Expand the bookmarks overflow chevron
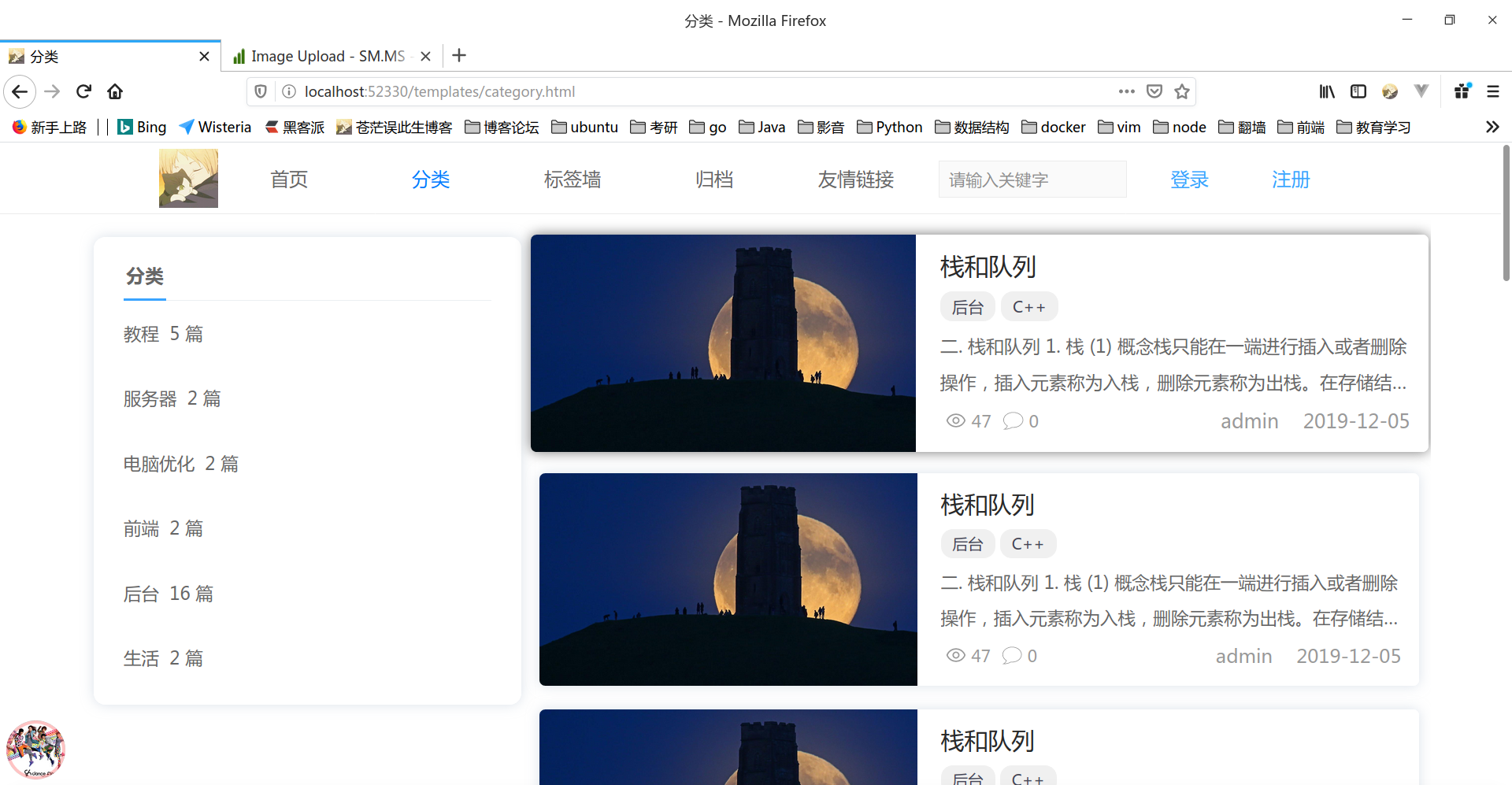The height and width of the screenshot is (785, 1512). click(x=1492, y=127)
